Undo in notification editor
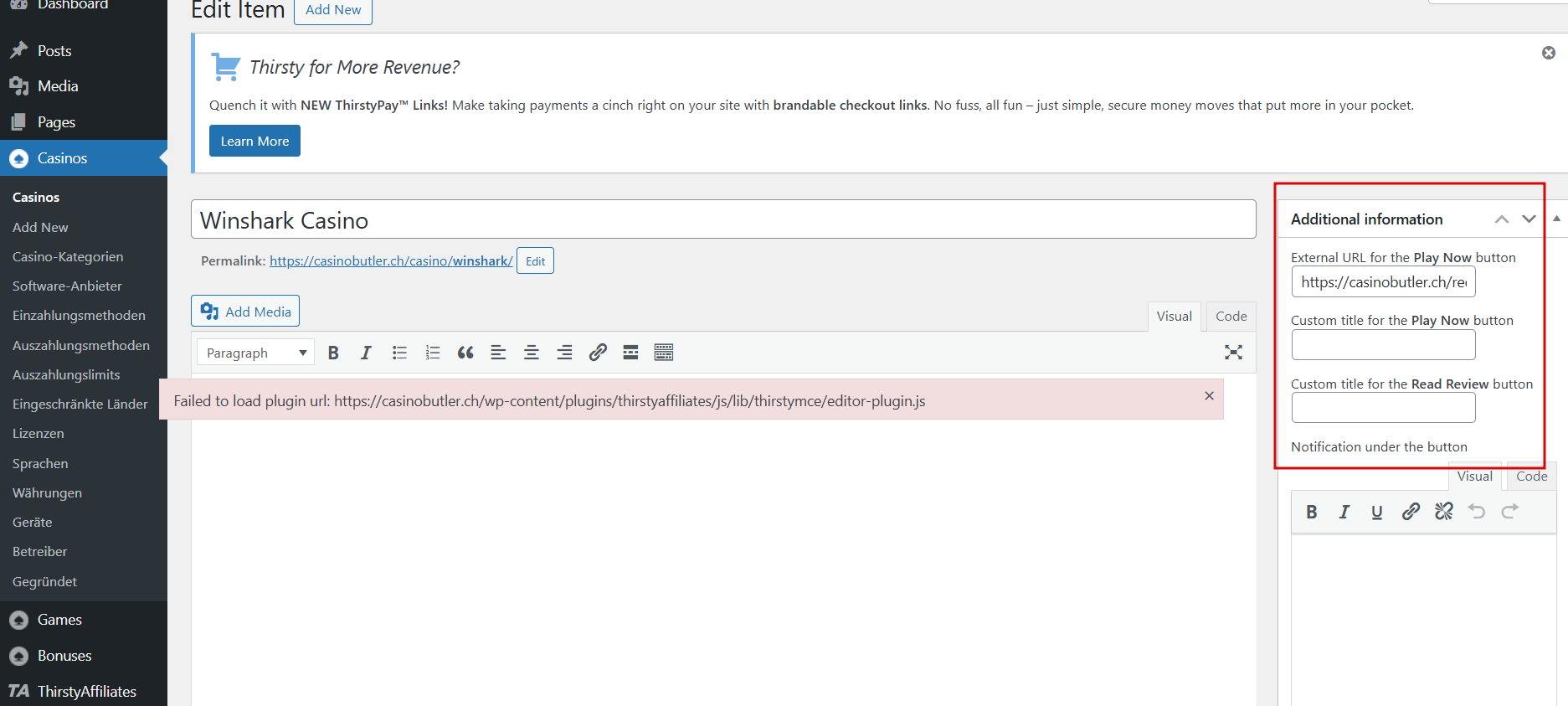The height and width of the screenshot is (706, 1568). [x=1477, y=512]
